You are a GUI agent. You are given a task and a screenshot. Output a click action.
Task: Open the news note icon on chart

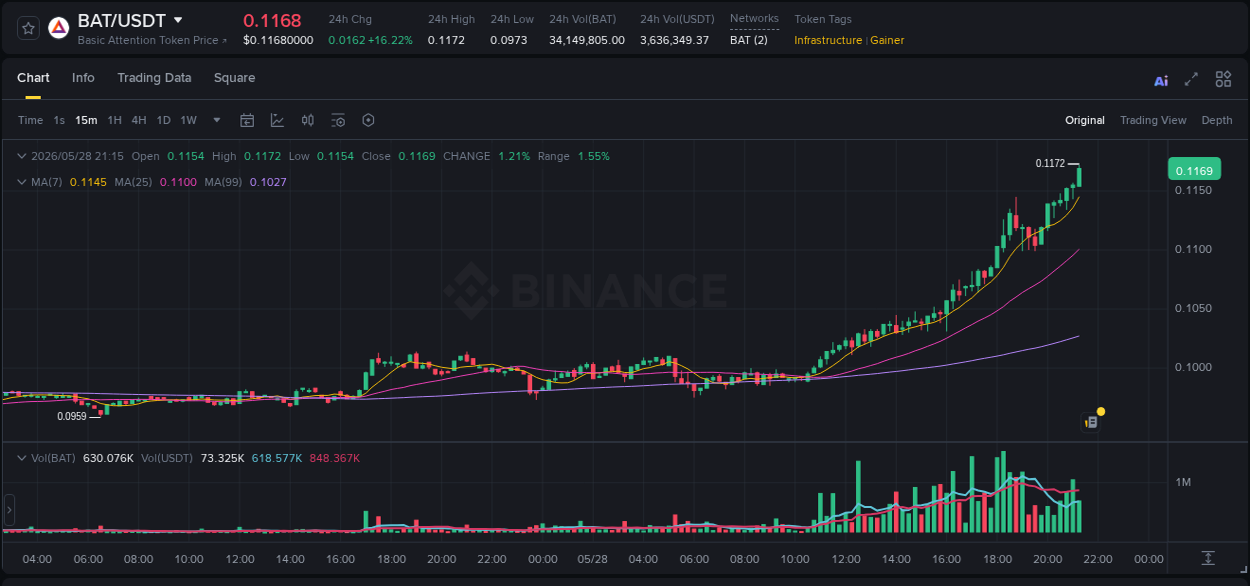(x=1091, y=422)
